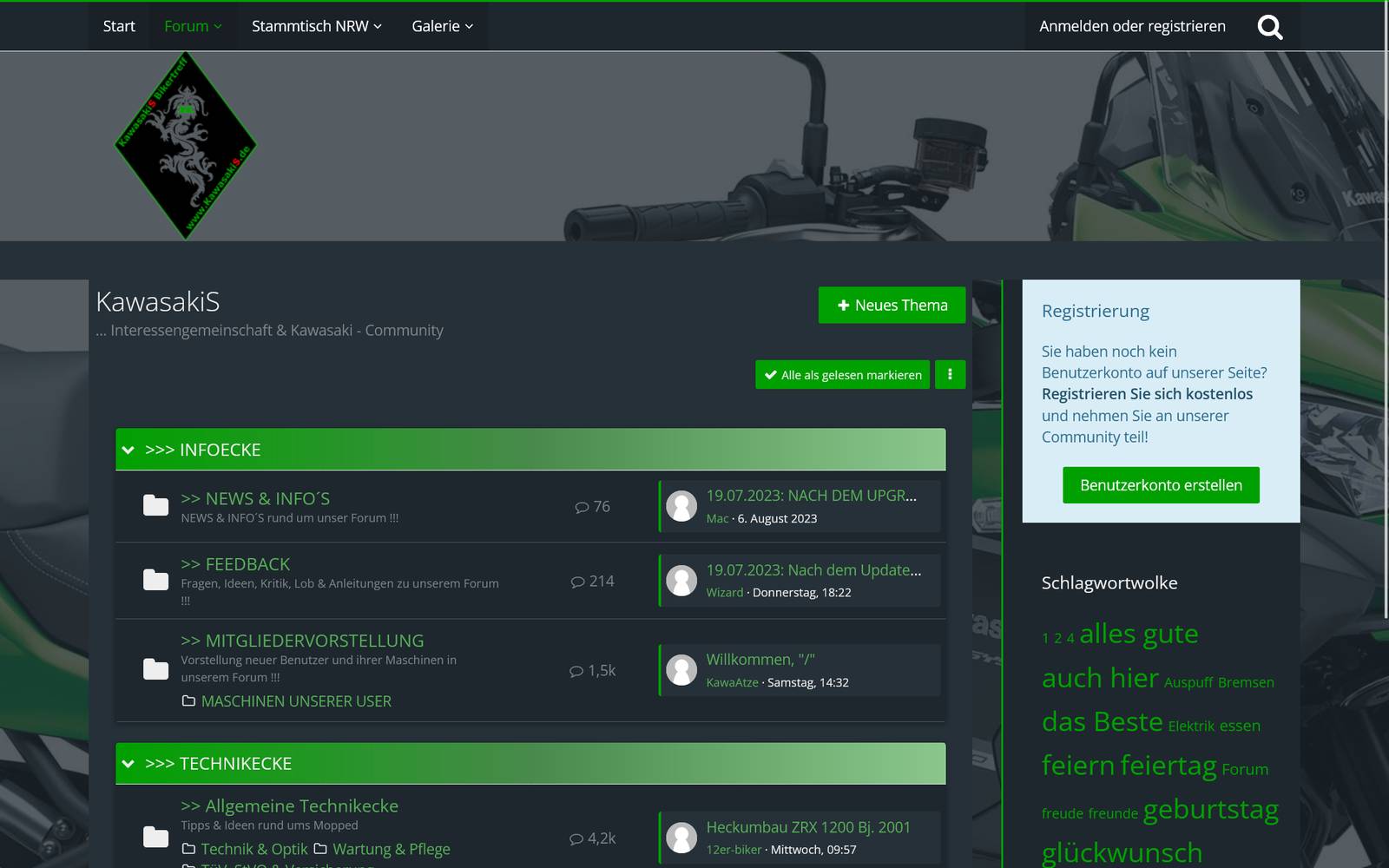
Task: Open MASCHINEN UNSERER USER subforum
Action: (296, 700)
